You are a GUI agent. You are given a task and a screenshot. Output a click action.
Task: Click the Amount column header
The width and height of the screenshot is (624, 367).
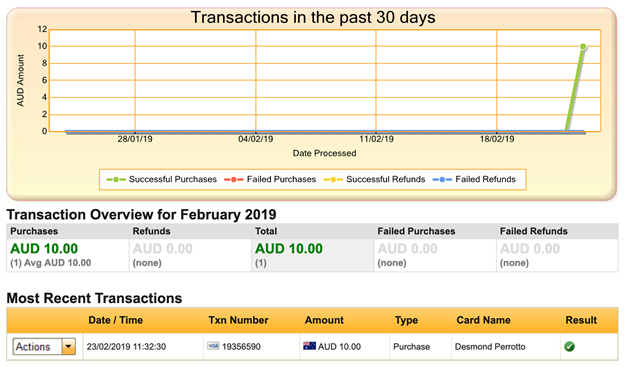324,320
